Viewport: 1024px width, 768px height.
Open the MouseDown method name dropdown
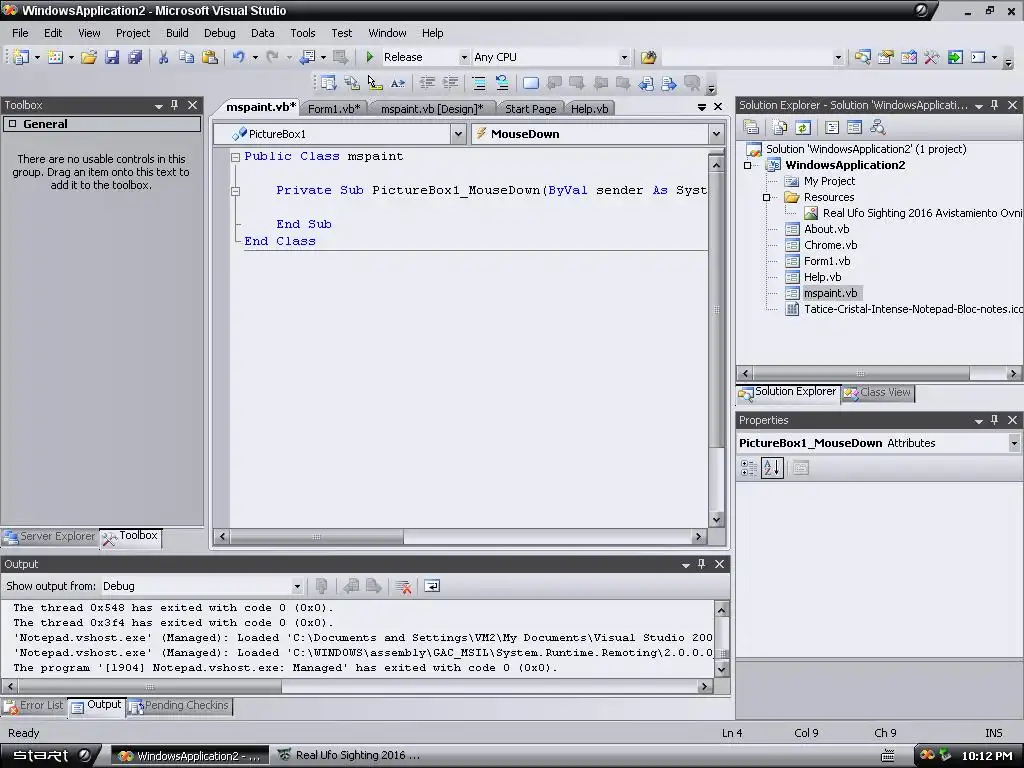tap(716, 134)
